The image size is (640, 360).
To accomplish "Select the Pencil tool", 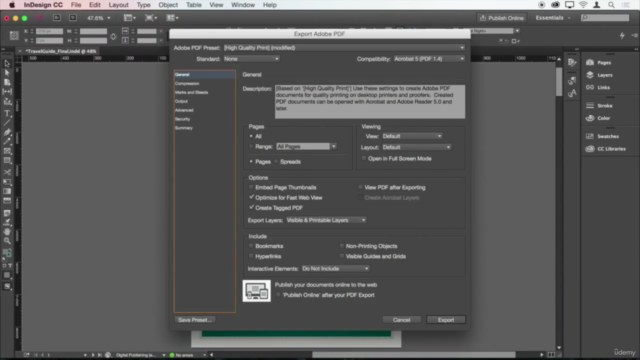I will [7, 142].
